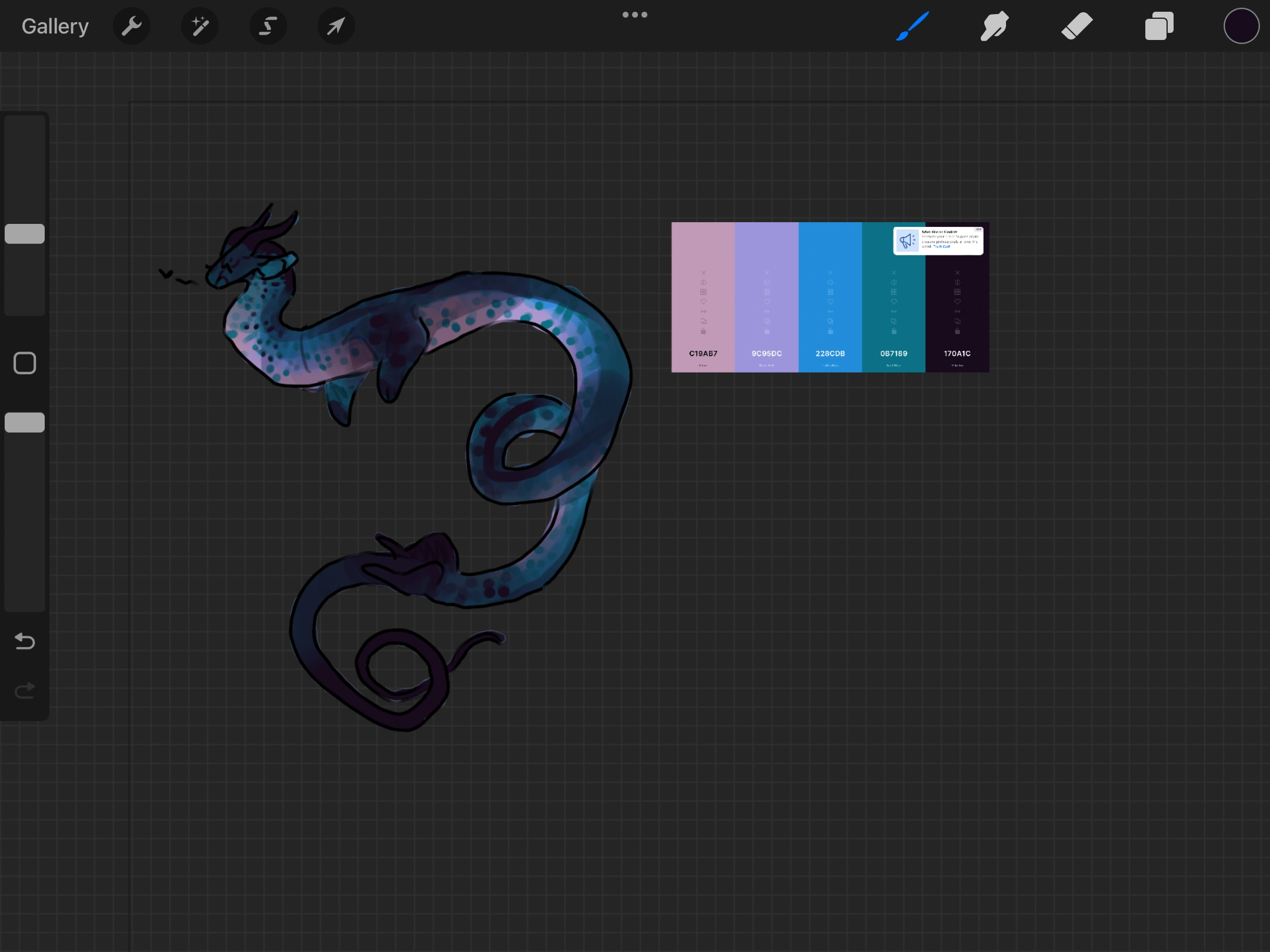This screenshot has width=1270, height=952.
Task: Select the Eraser tool
Action: [1077, 26]
